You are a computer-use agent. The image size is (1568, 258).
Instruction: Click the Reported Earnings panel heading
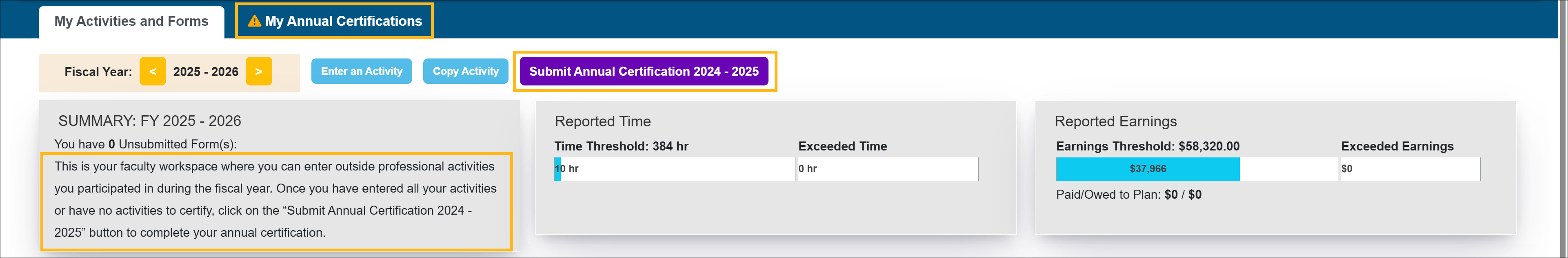click(x=1115, y=121)
